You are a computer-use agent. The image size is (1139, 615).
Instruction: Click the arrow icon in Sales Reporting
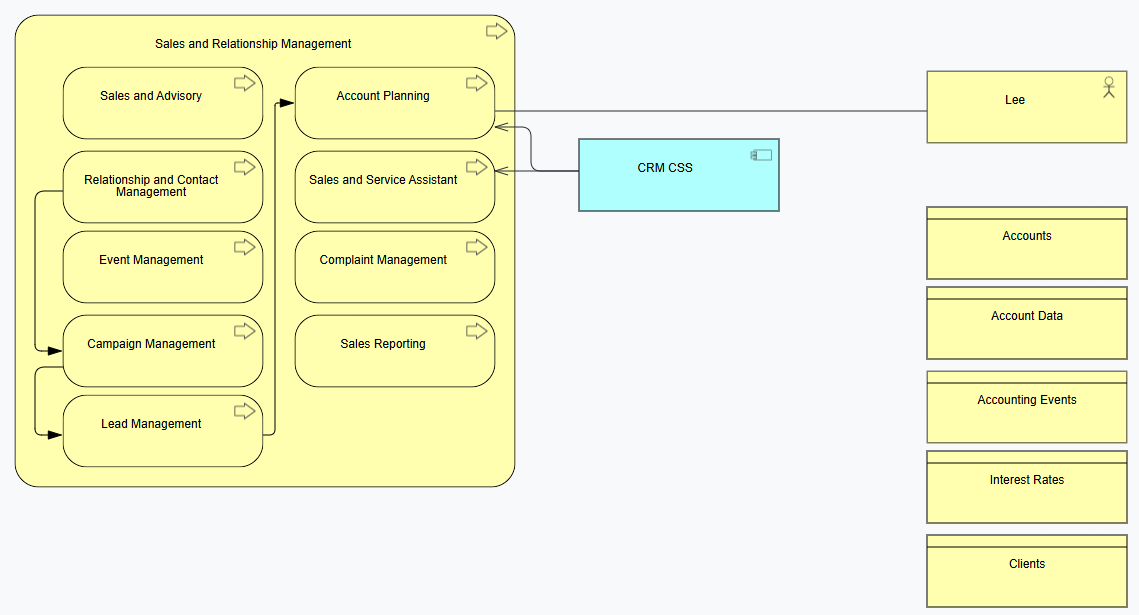(477, 331)
